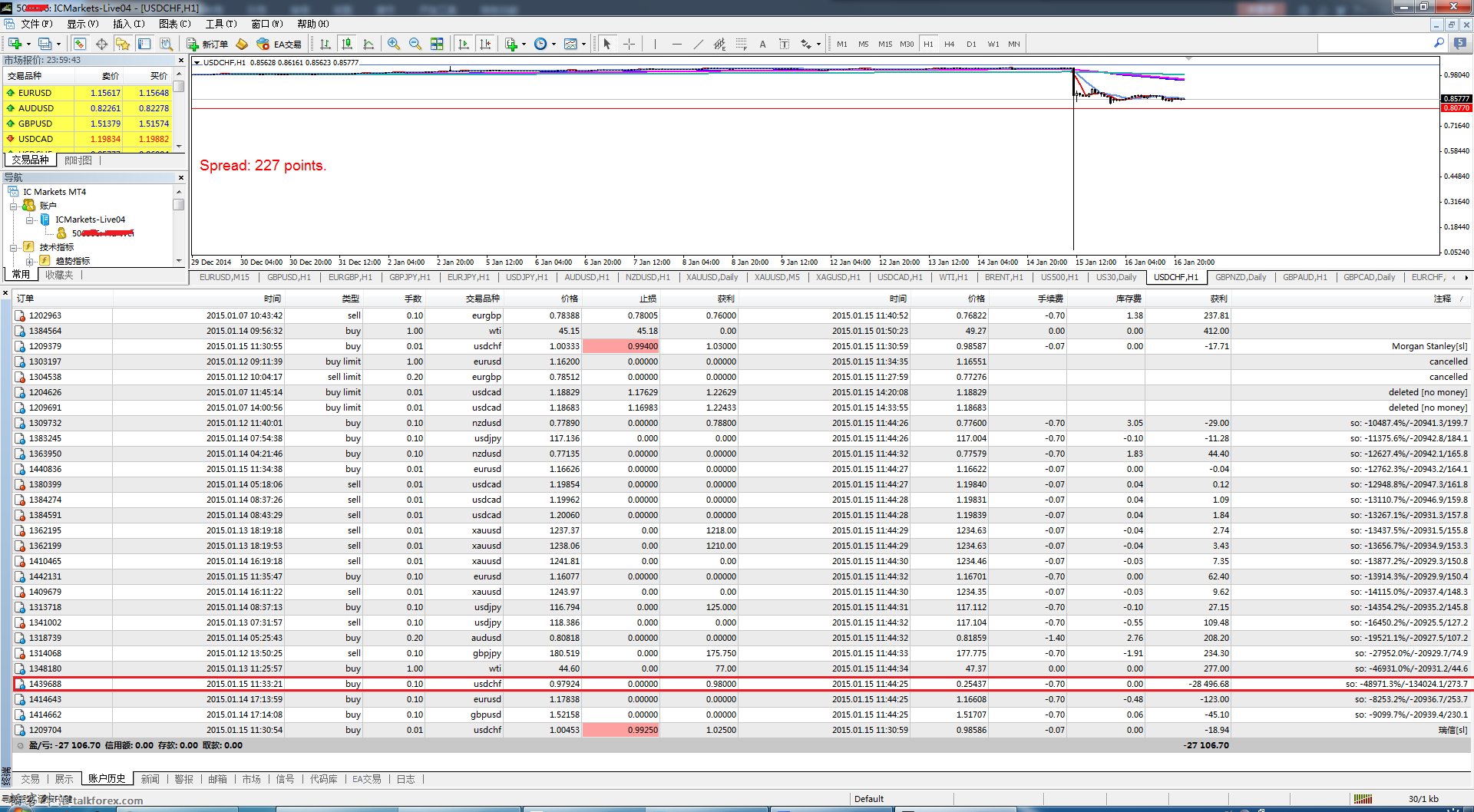Open the EURUSD,M15 chart tab
This screenshot has height=812, width=1474.
(224, 277)
